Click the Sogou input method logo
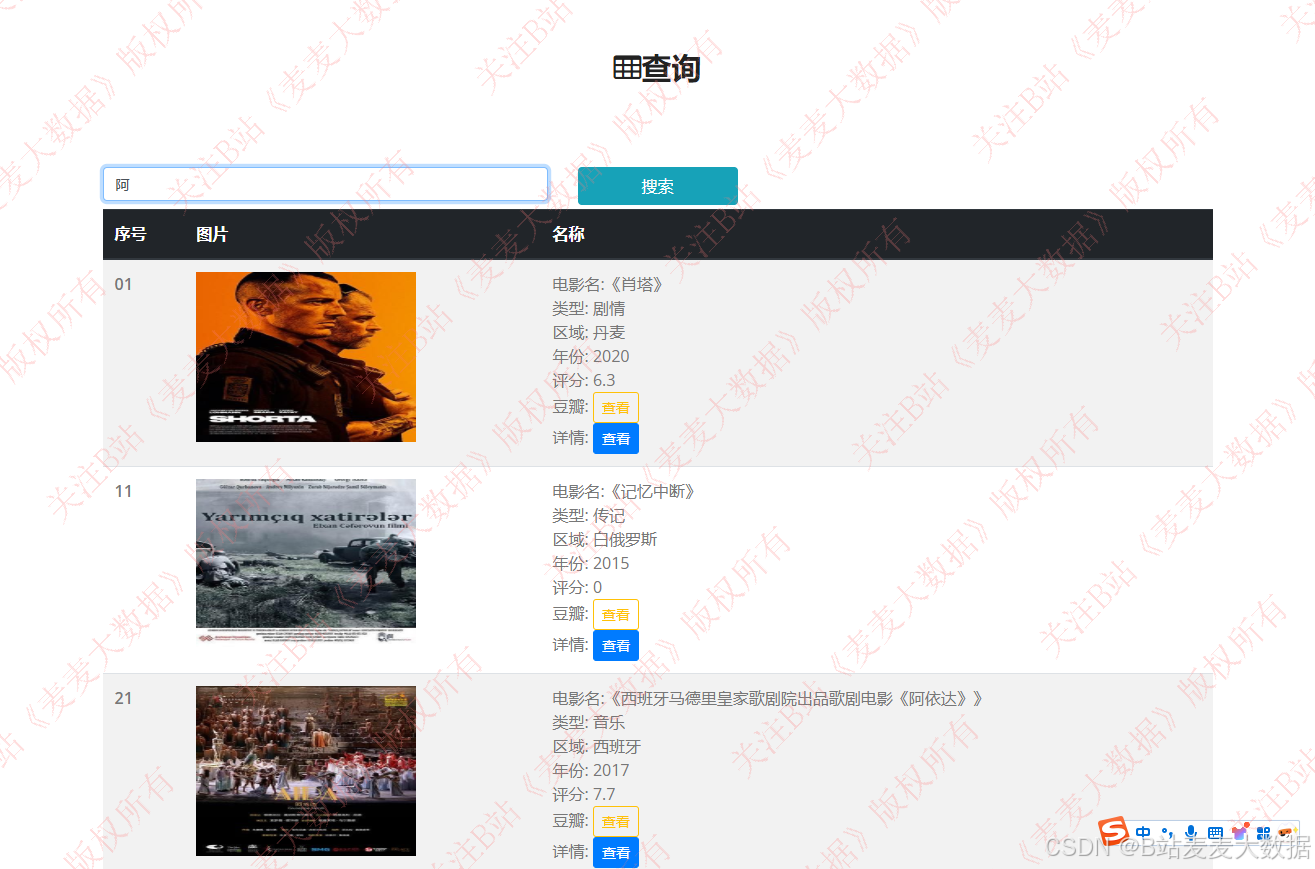The image size is (1315, 869). 1114,832
